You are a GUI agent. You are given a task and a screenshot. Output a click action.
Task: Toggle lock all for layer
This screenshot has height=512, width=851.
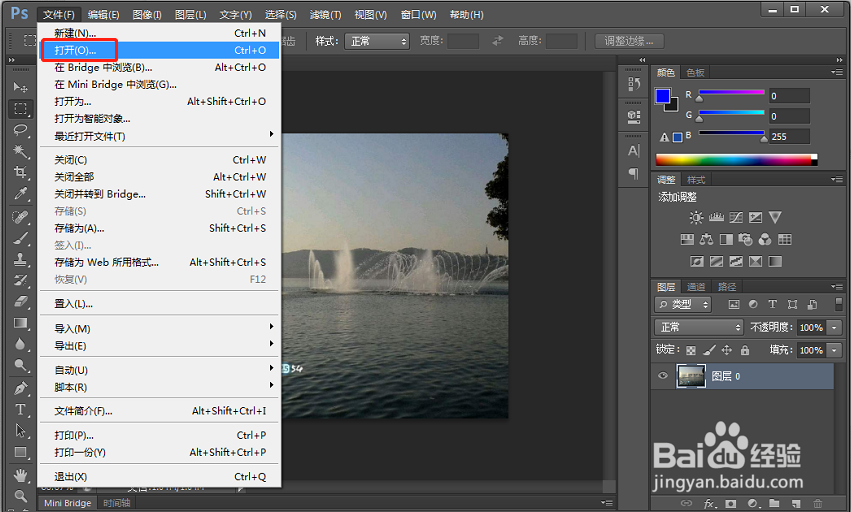coord(745,351)
